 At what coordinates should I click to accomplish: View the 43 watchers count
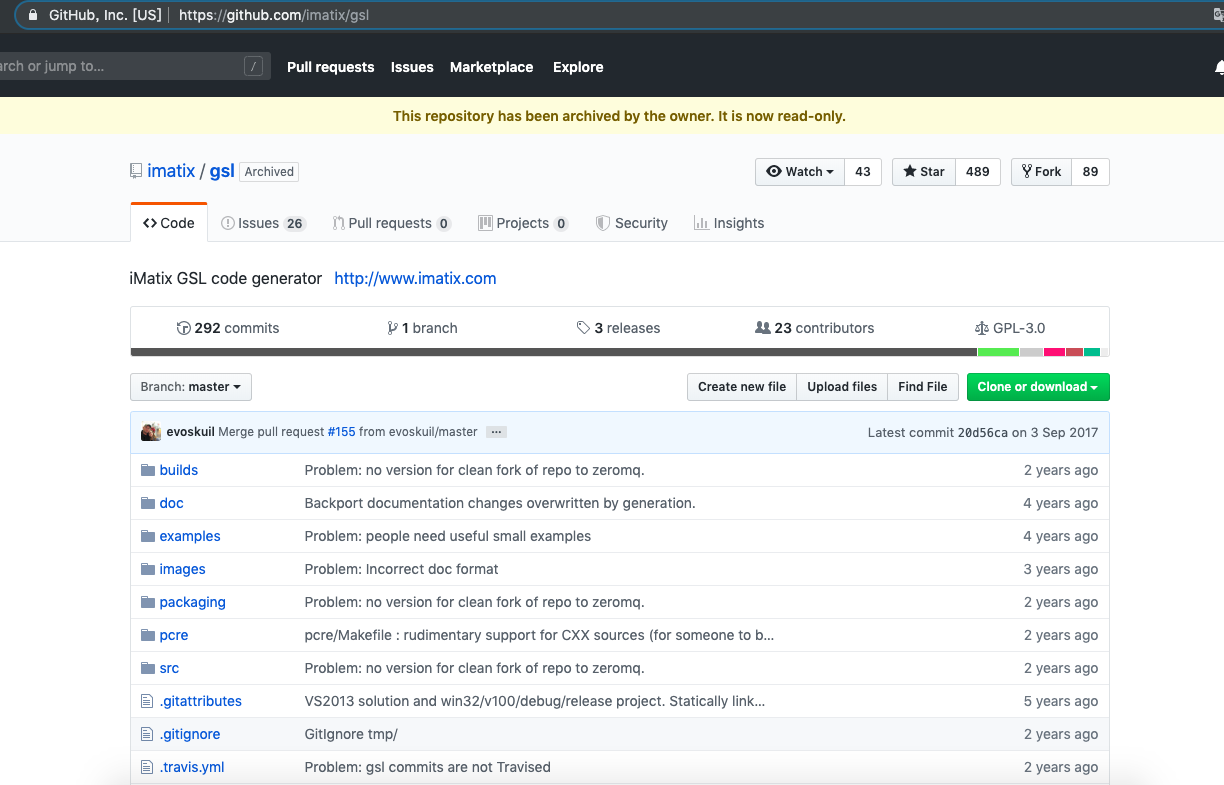863,172
